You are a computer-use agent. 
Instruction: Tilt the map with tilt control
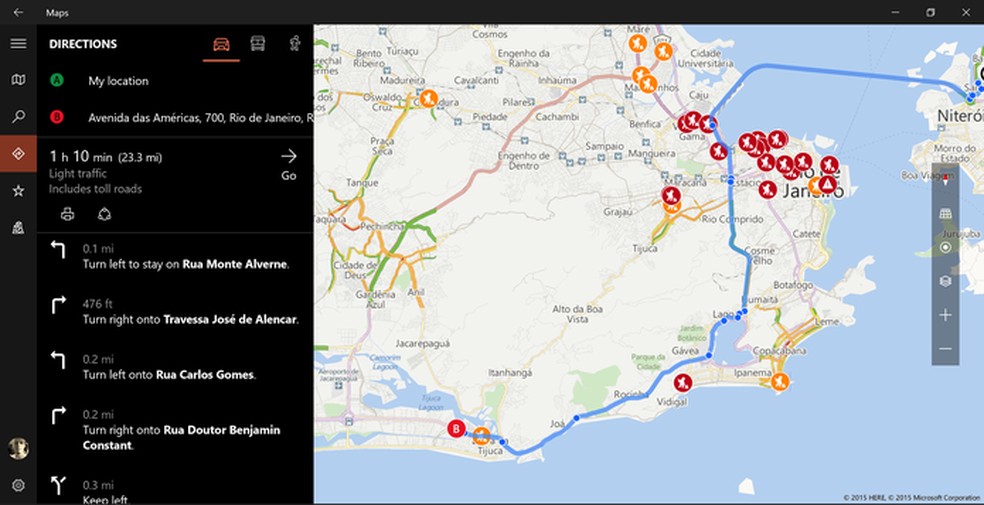(945, 214)
